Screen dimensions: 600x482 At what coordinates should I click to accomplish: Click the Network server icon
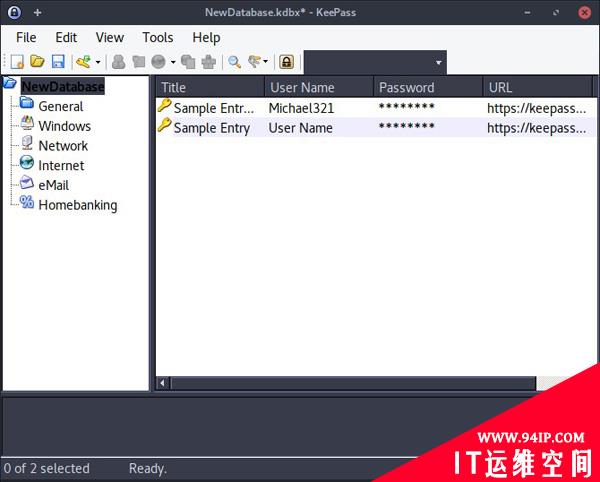pos(27,142)
